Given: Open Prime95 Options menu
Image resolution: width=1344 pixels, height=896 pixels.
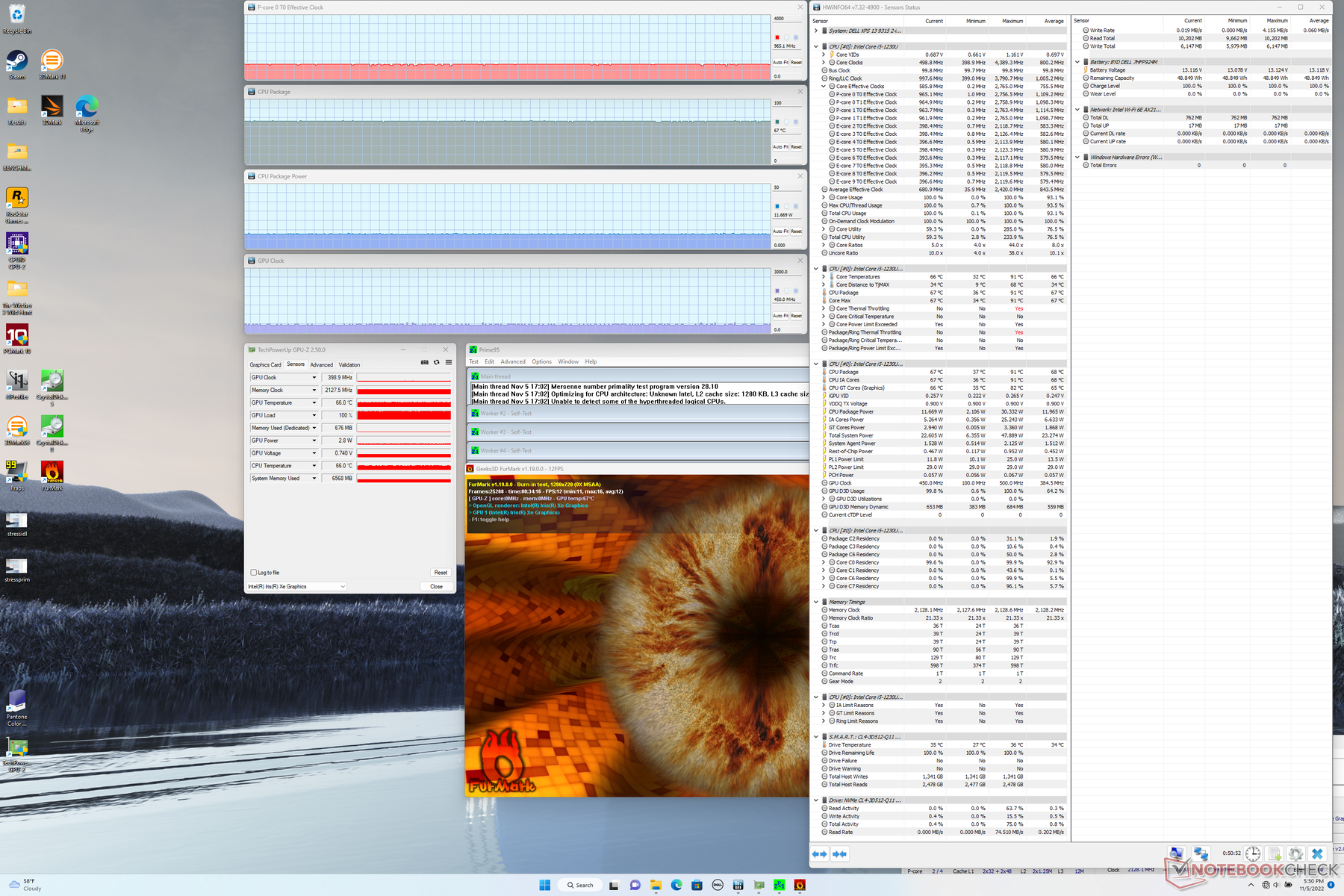Looking at the screenshot, I should (541, 361).
